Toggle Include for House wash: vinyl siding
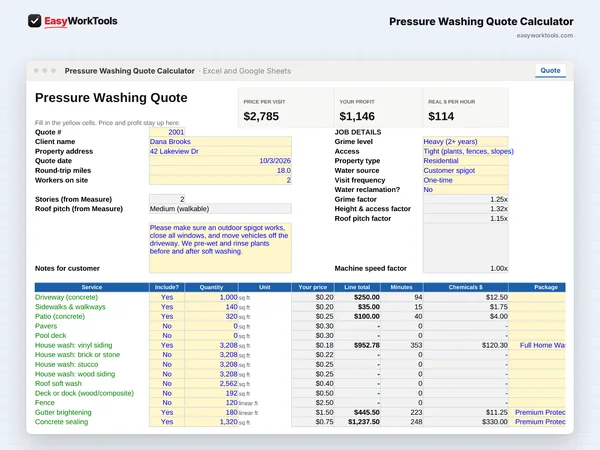Image resolution: width=600 pixels, height=450 pixels. [x=167, y=345]
